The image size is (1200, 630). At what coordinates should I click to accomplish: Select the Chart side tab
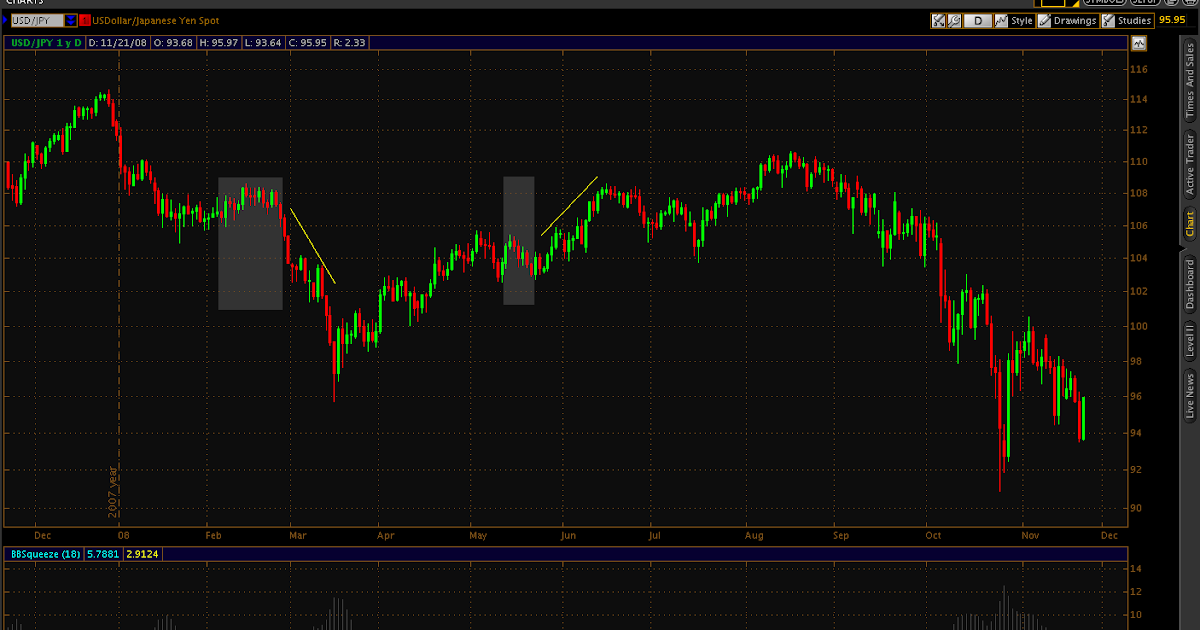[1190, 223]
